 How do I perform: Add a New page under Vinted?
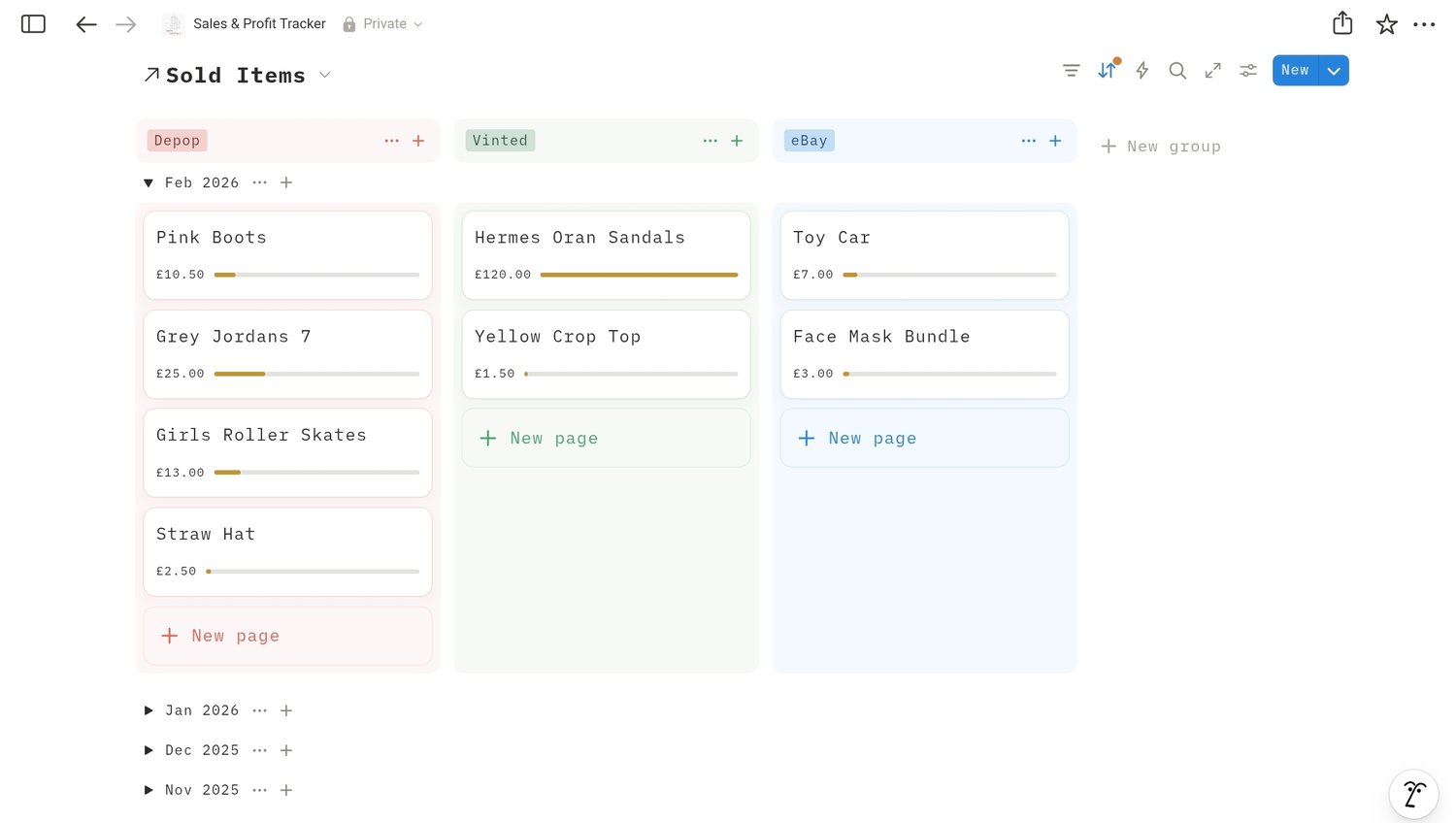553,439
